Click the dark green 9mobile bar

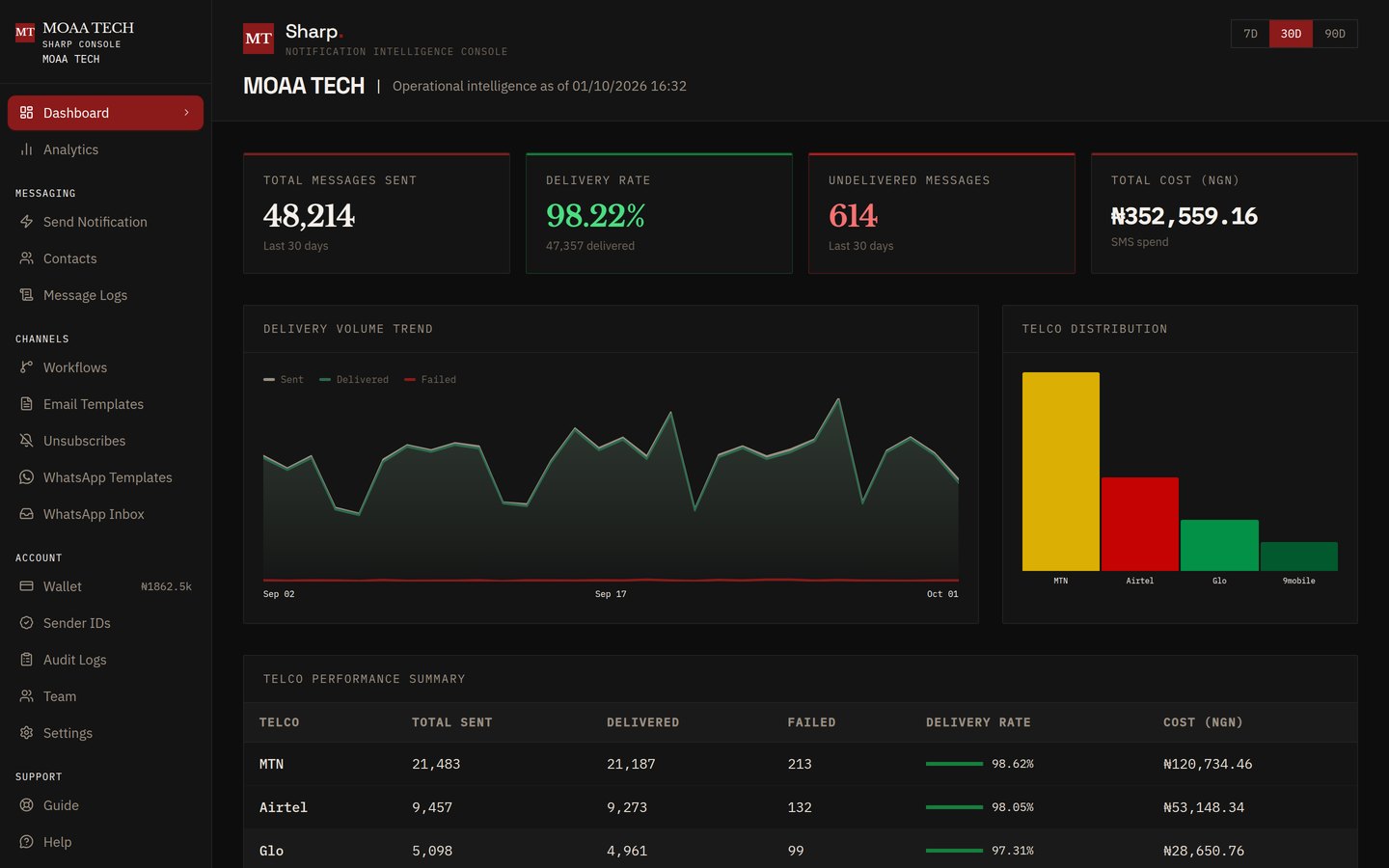pyautogui.click(x=1298, y=556)
